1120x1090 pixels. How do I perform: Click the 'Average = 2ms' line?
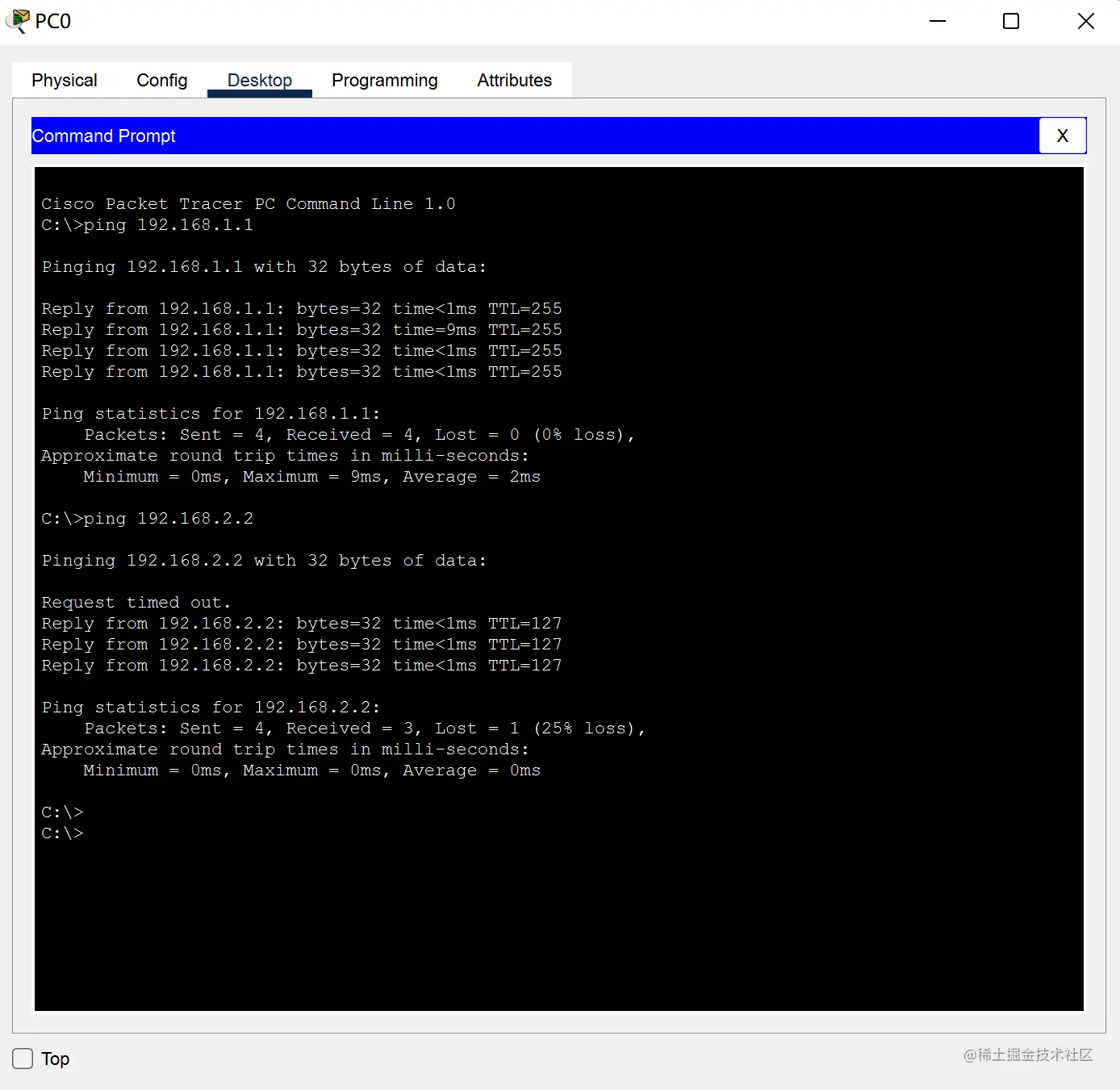(x=312, y=477)
